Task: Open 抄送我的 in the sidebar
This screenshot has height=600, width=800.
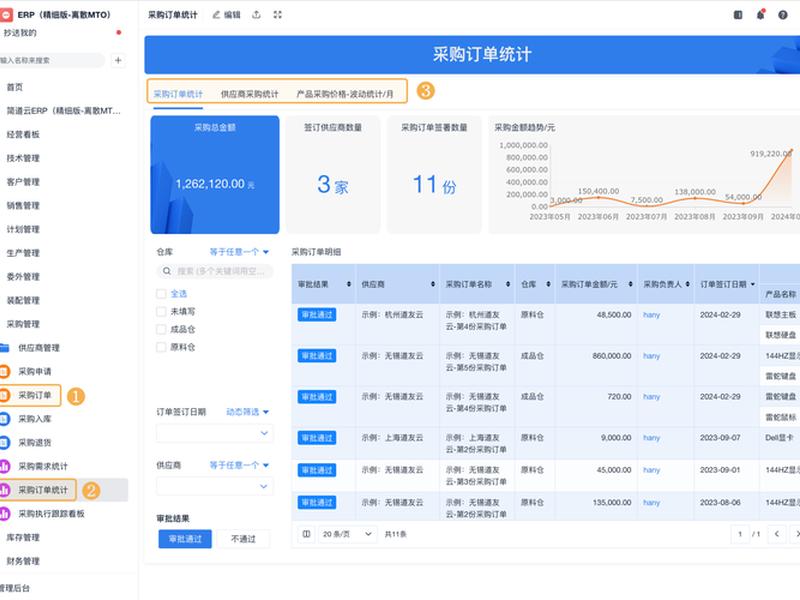Action: tap(20, 33)
